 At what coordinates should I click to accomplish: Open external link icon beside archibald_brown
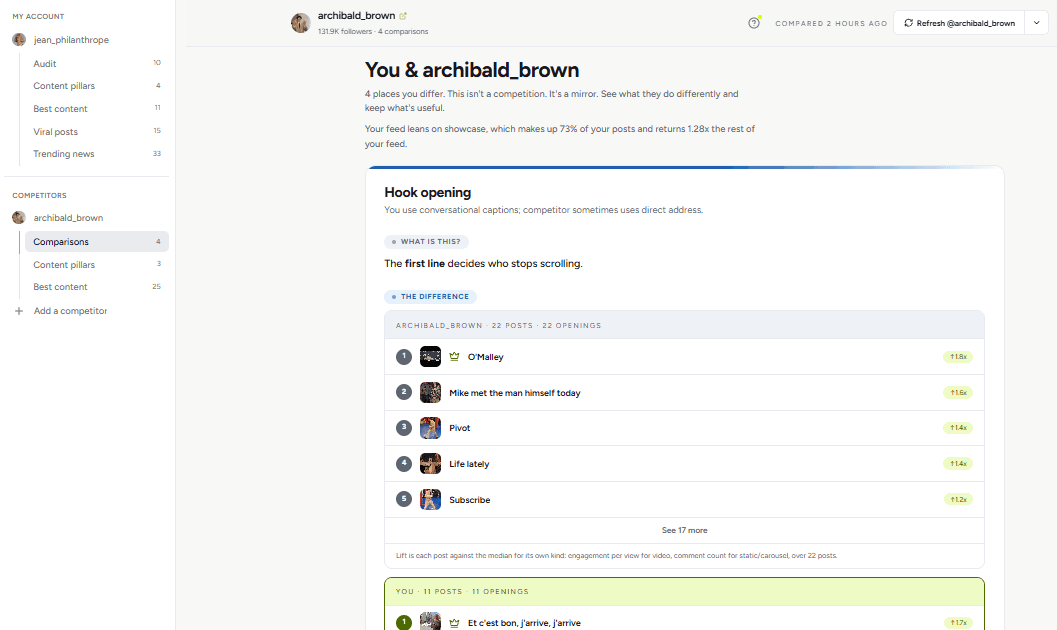[403, 15]
